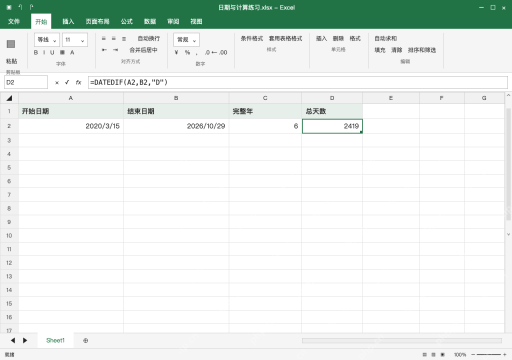Image resolution: width=512 pixels, height=360 pixels.
Task: Confirm formula entry with the checkmark icon
Action: point(67,82)
